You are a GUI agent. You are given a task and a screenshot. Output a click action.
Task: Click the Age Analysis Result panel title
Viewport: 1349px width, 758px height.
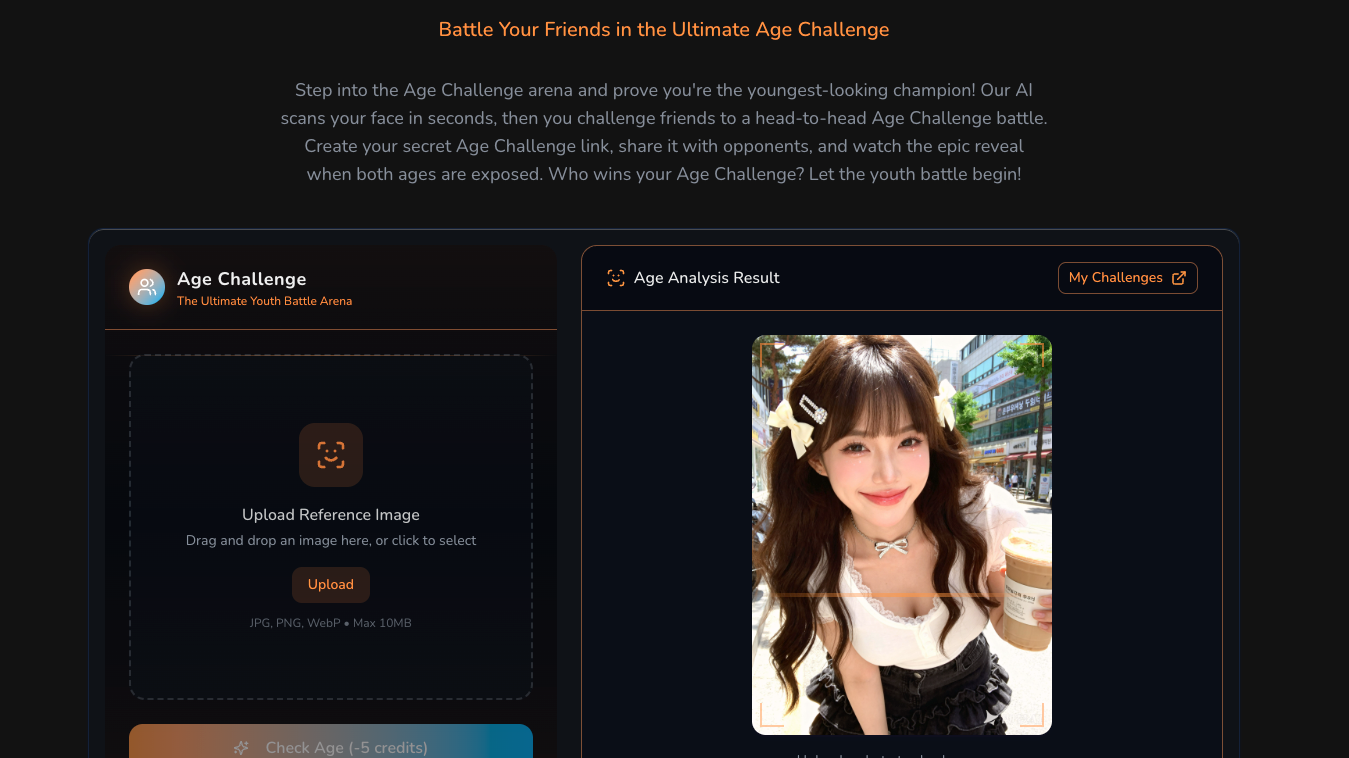tap(707, 278)
